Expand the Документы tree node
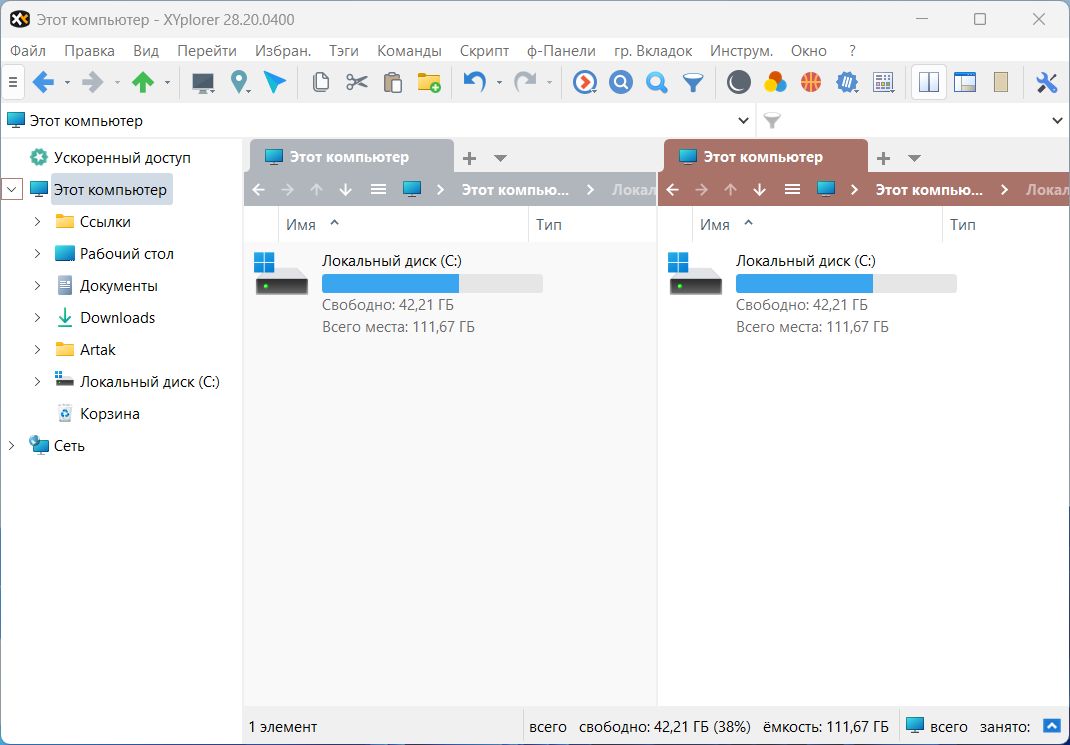This screenshot has width=1070, height=745. (37, 286)
